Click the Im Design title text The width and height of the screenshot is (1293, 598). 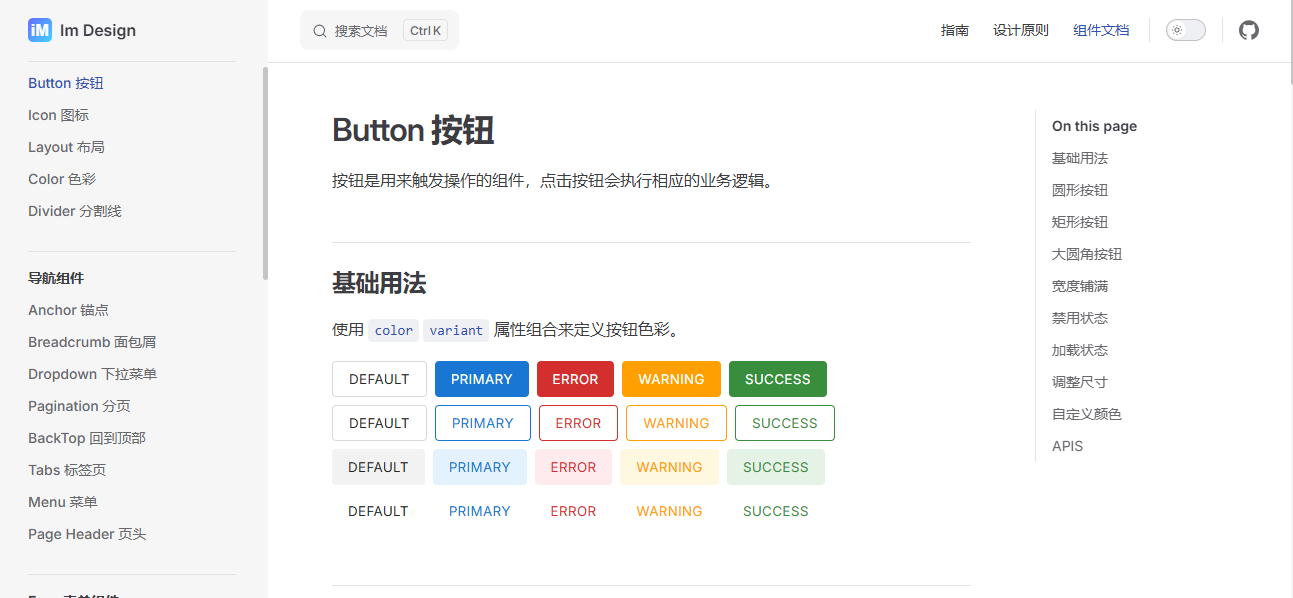(98, 30)
